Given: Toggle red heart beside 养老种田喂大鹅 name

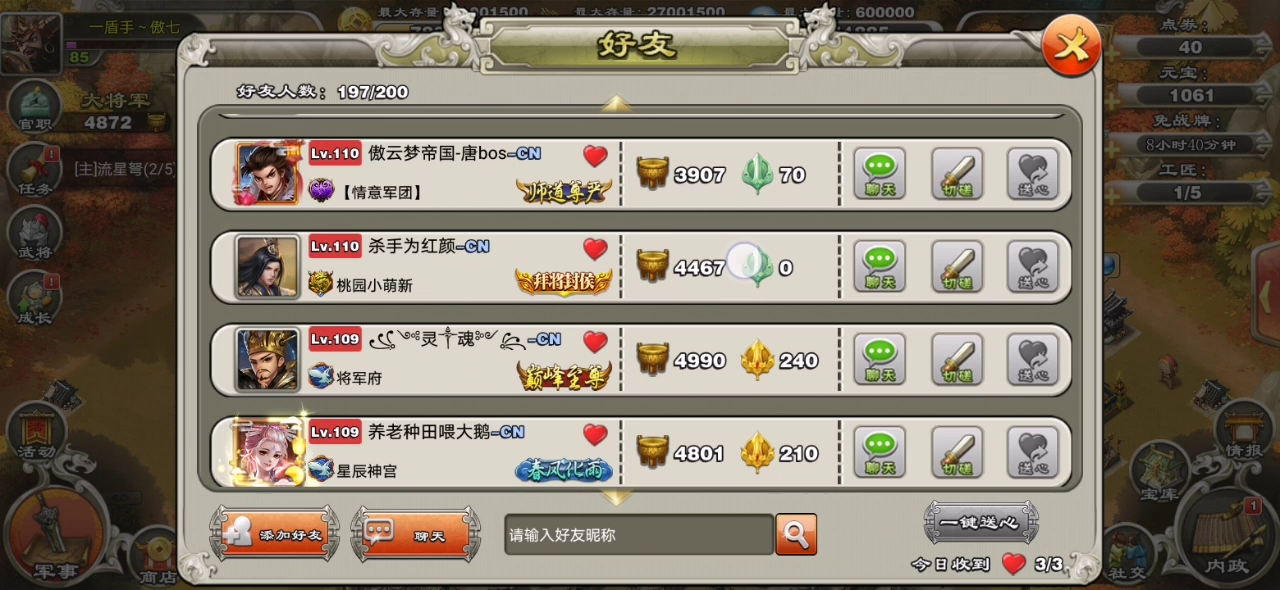Looking at the screenshot, I should pyautogui.click(x=595, y=435).
